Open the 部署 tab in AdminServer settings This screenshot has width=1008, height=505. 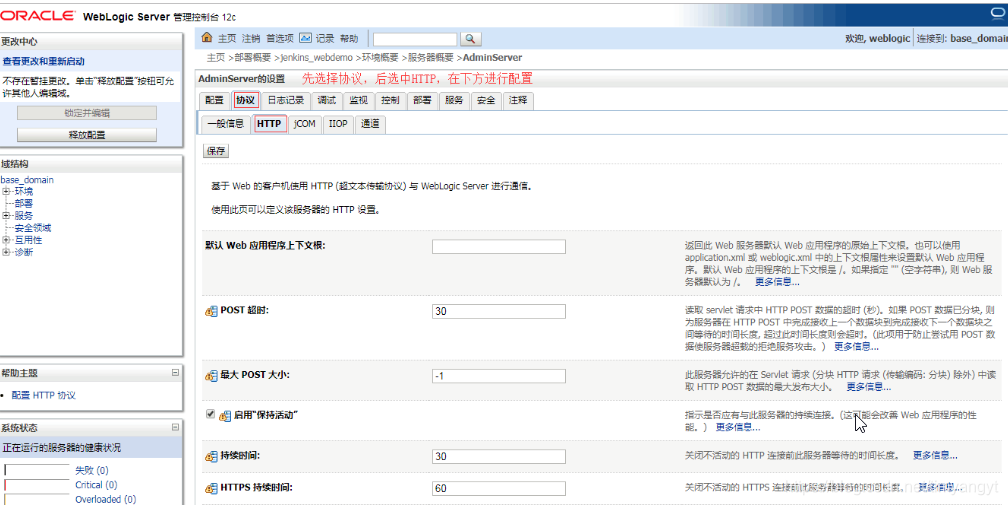pos(422,100)
